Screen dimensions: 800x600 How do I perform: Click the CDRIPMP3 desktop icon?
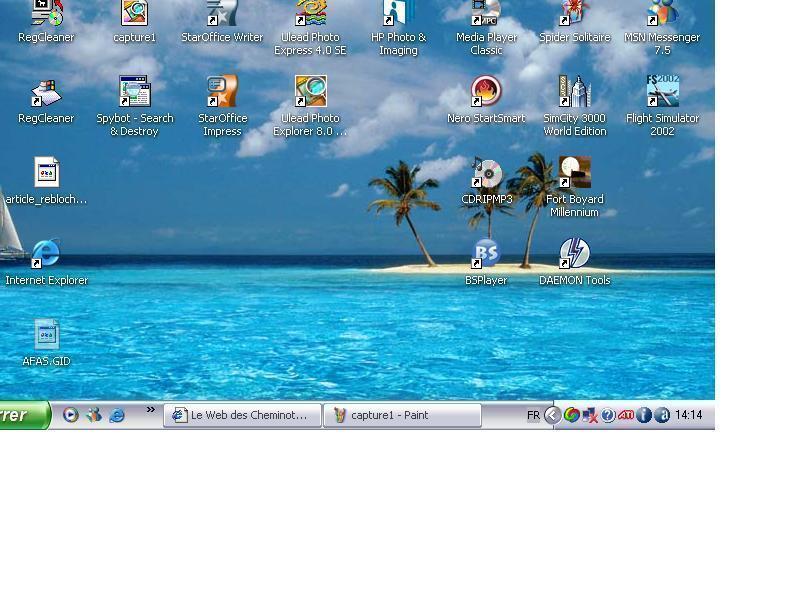487,173
